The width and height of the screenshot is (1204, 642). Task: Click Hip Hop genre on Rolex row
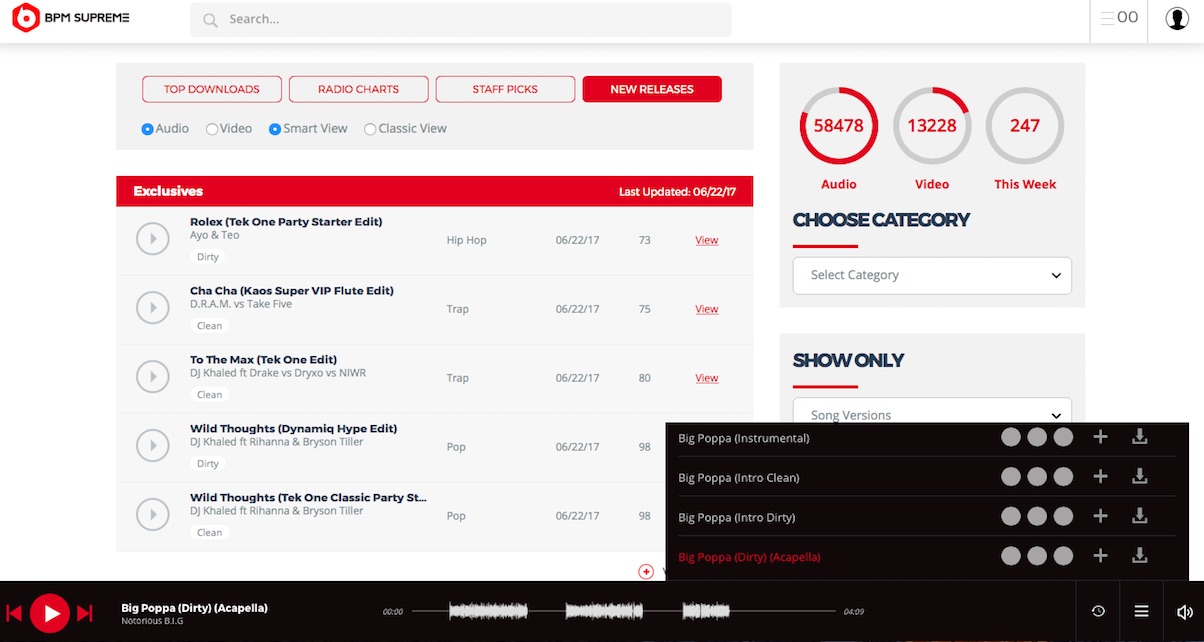(466, 240)
